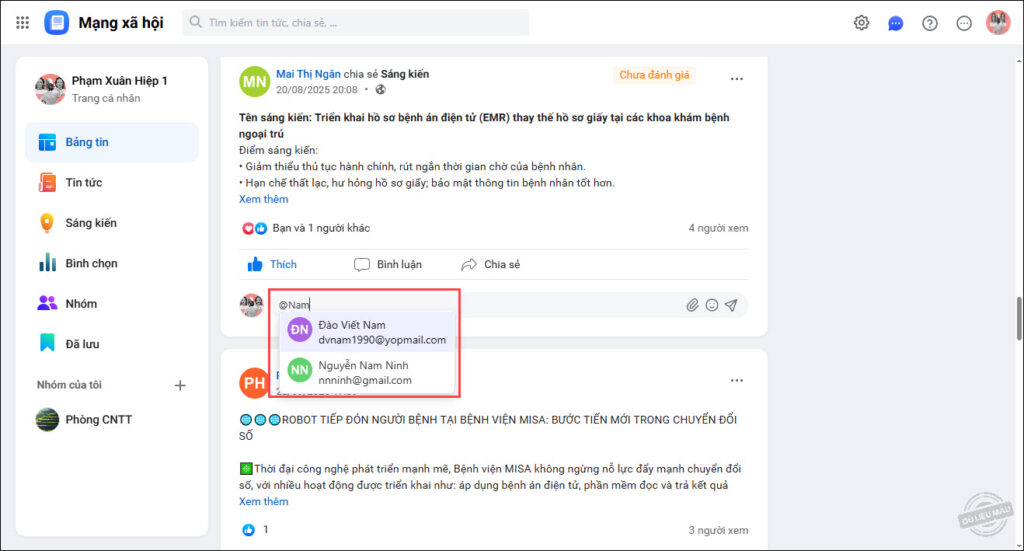The height and width of the screenshot is (551, 1024).
Task: Click the Bình luận comment button
Action: click(388, 264)
